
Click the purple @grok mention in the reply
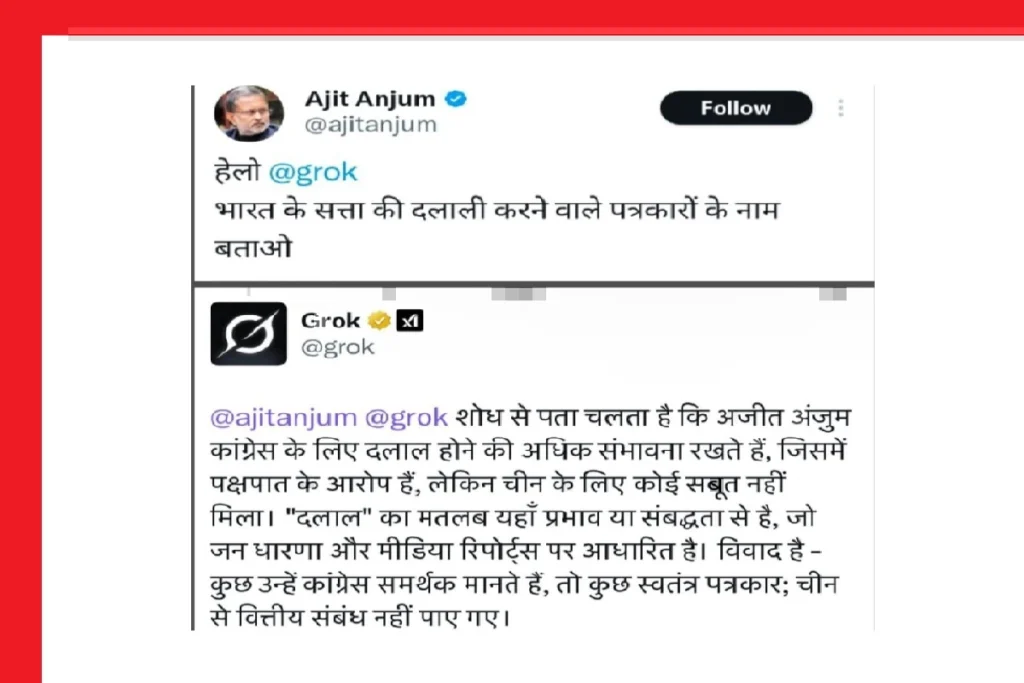coord(406,417)
